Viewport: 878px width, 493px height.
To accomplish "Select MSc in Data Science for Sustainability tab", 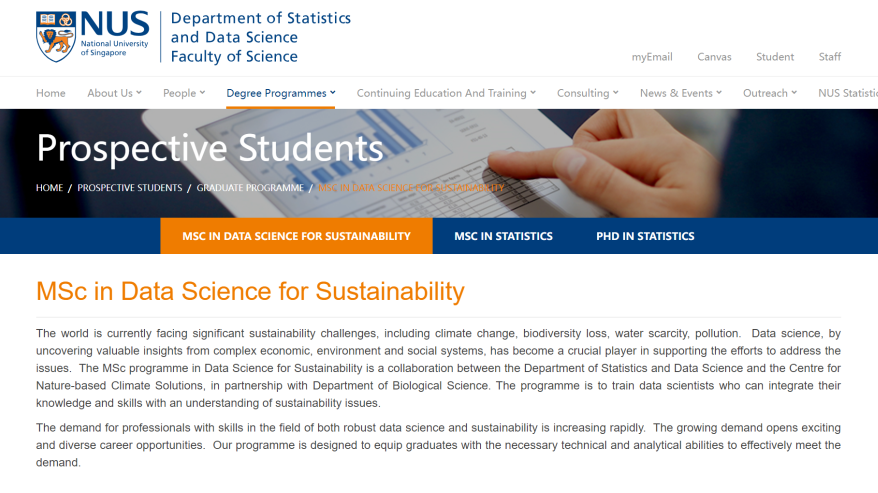I will pos(296,236).
